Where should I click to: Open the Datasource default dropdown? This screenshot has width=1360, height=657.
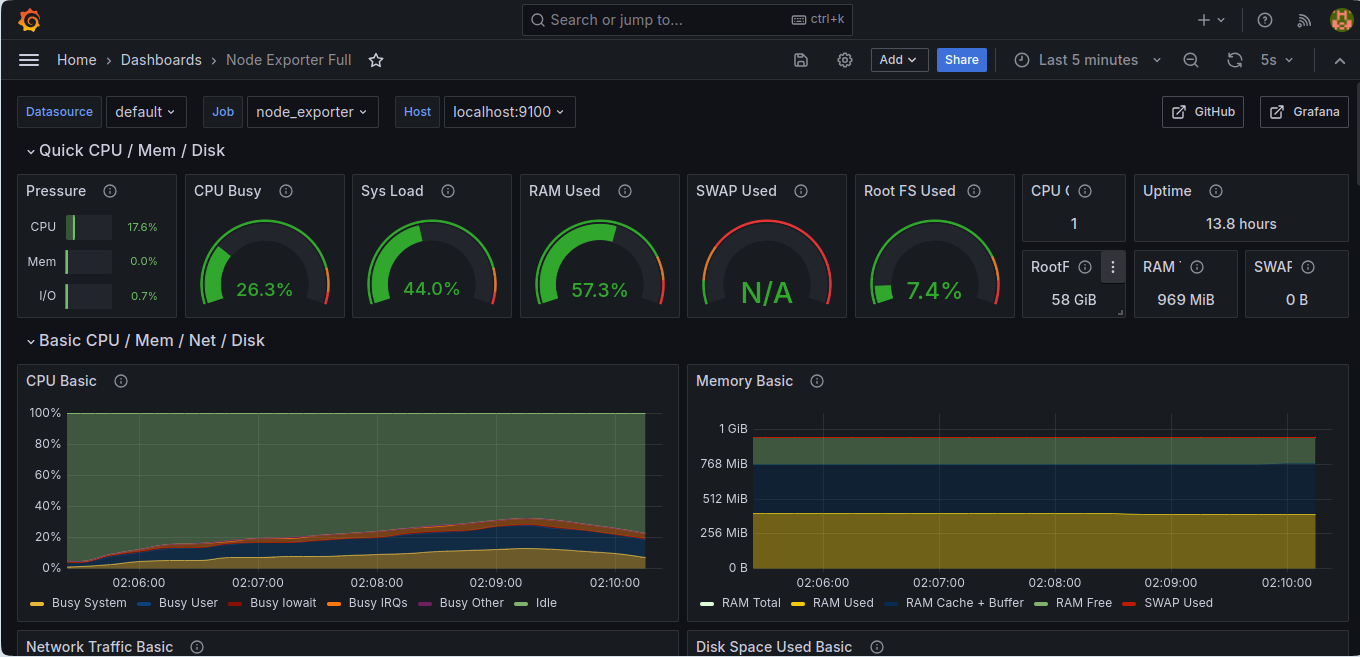(x=146, y=112)
